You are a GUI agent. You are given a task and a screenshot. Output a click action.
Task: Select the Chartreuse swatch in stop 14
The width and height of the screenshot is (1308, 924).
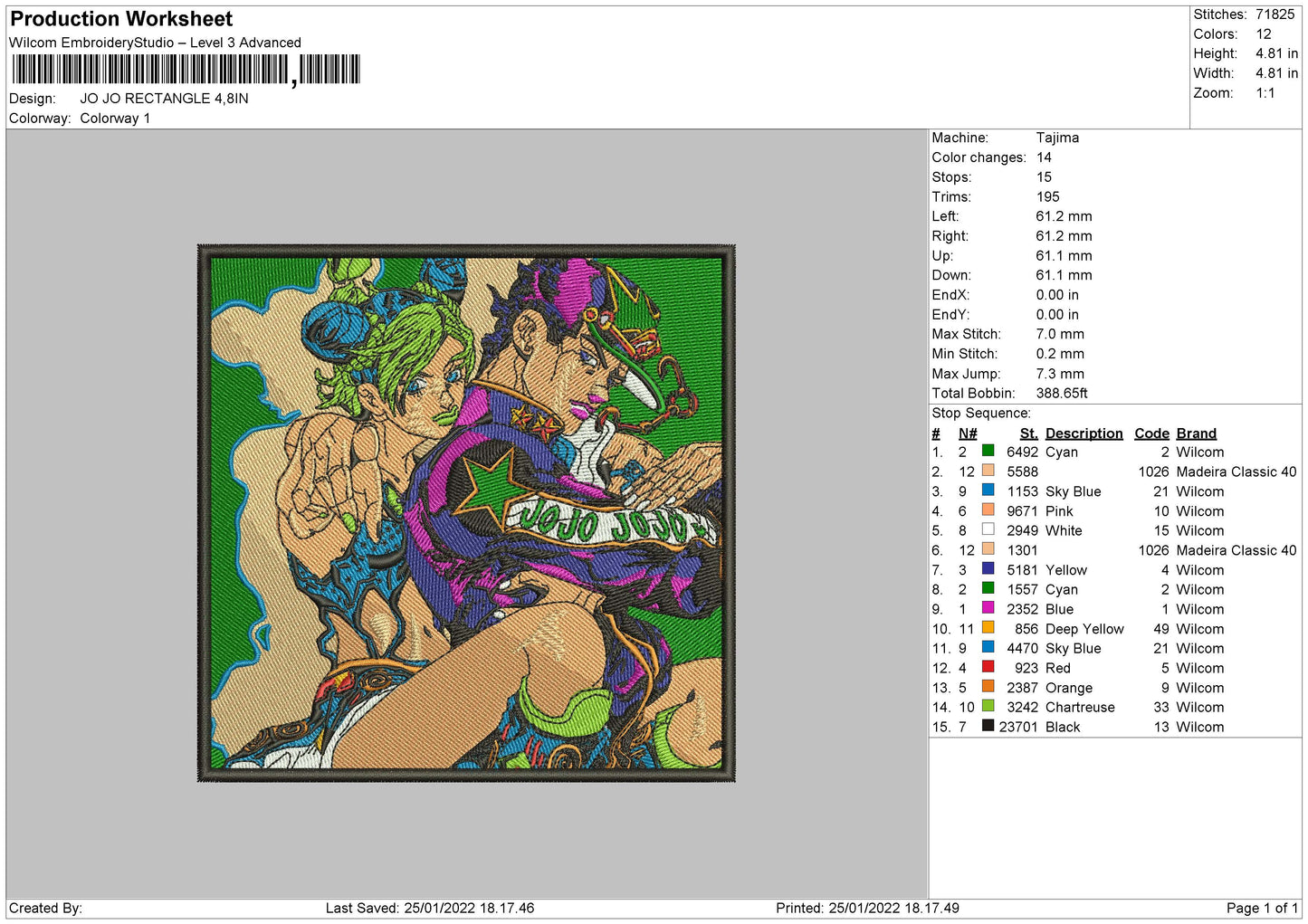[988, 707]
